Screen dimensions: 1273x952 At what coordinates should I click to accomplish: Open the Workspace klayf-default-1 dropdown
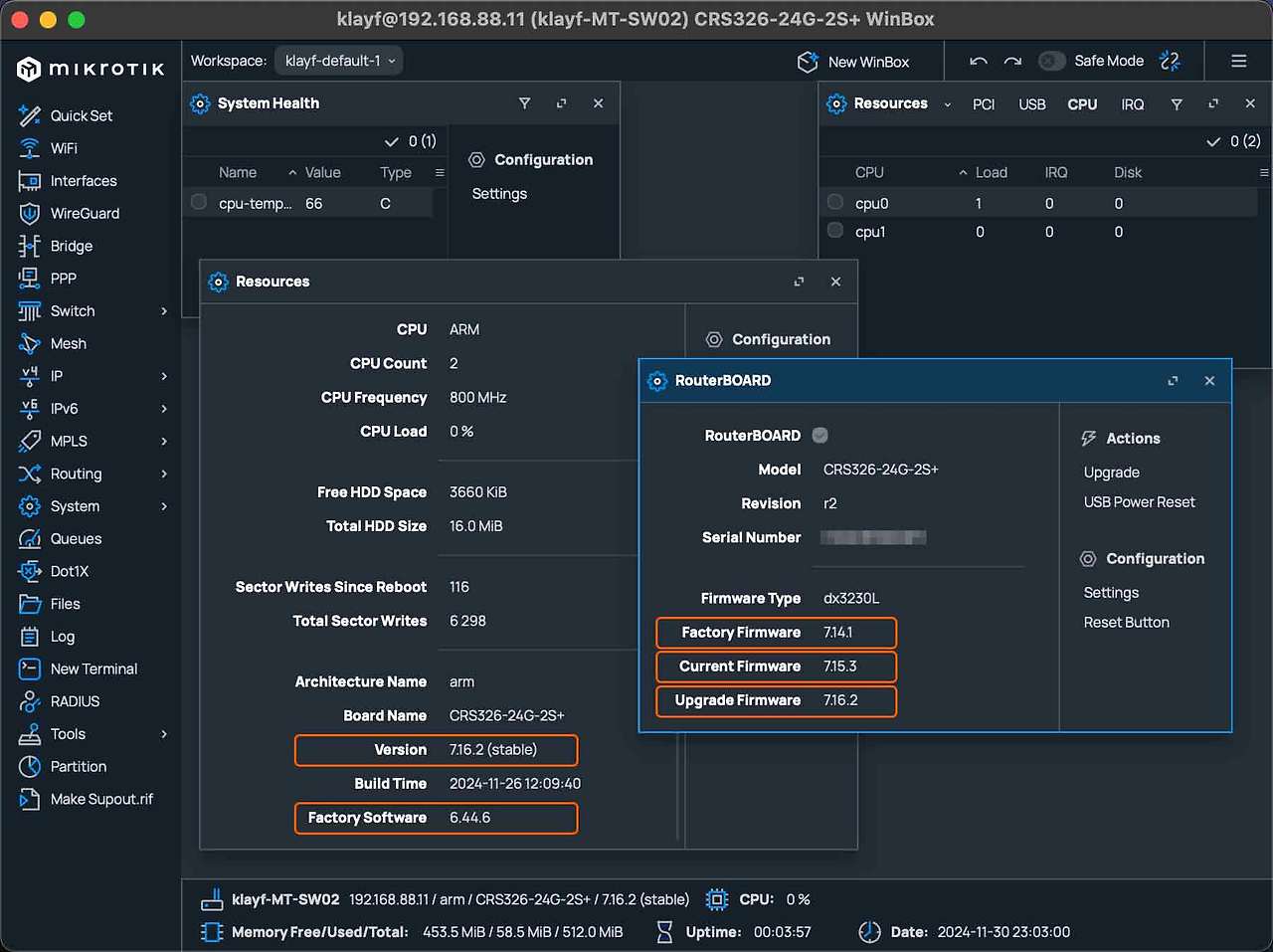click(x=339, y=61)
